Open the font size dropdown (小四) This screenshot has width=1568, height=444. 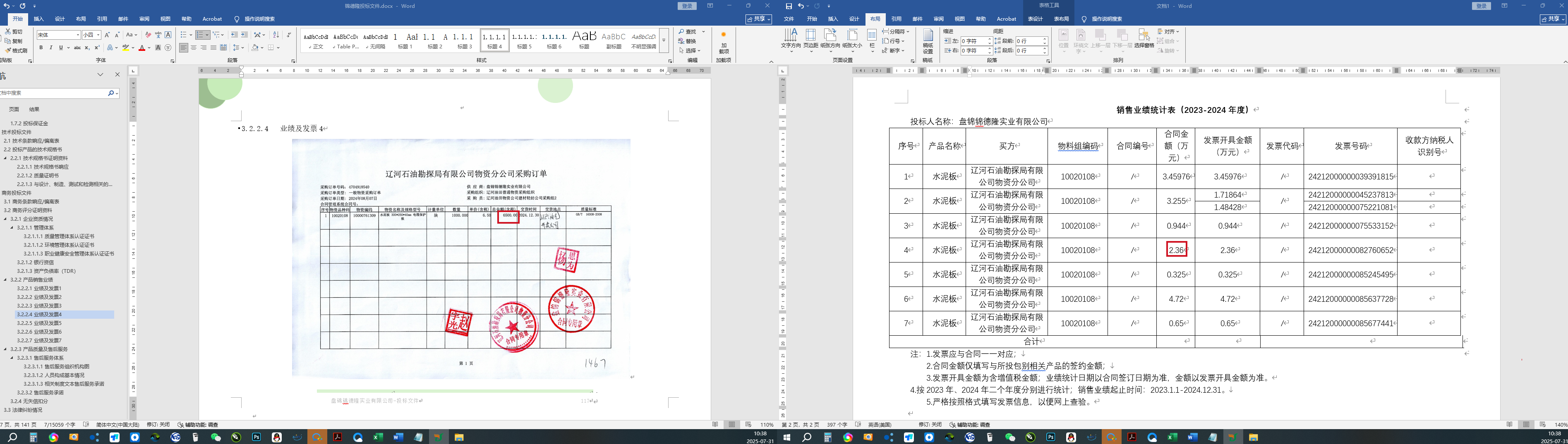[x=98, y=35]
